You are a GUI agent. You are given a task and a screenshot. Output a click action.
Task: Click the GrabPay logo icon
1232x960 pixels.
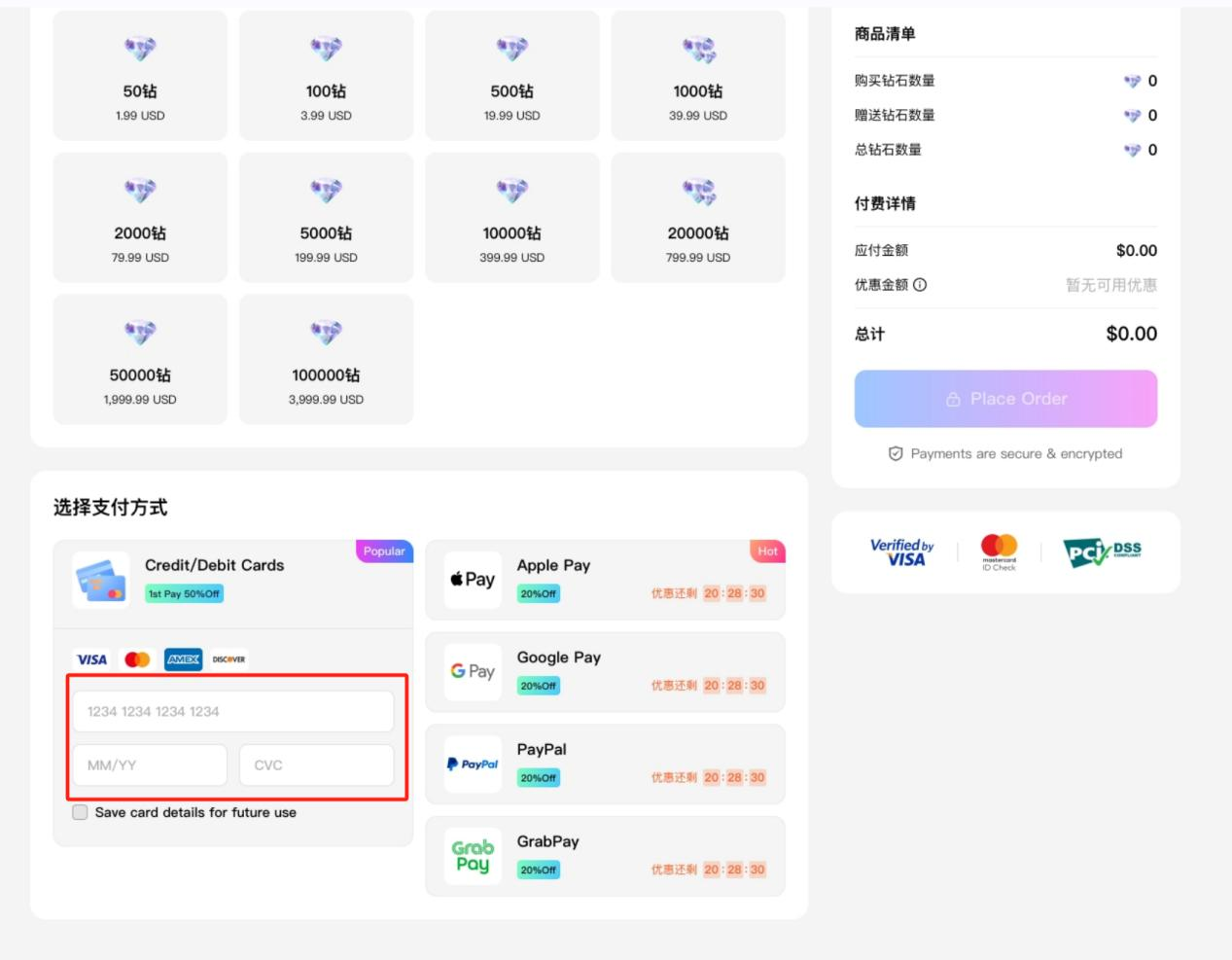[x=473, y=856]
